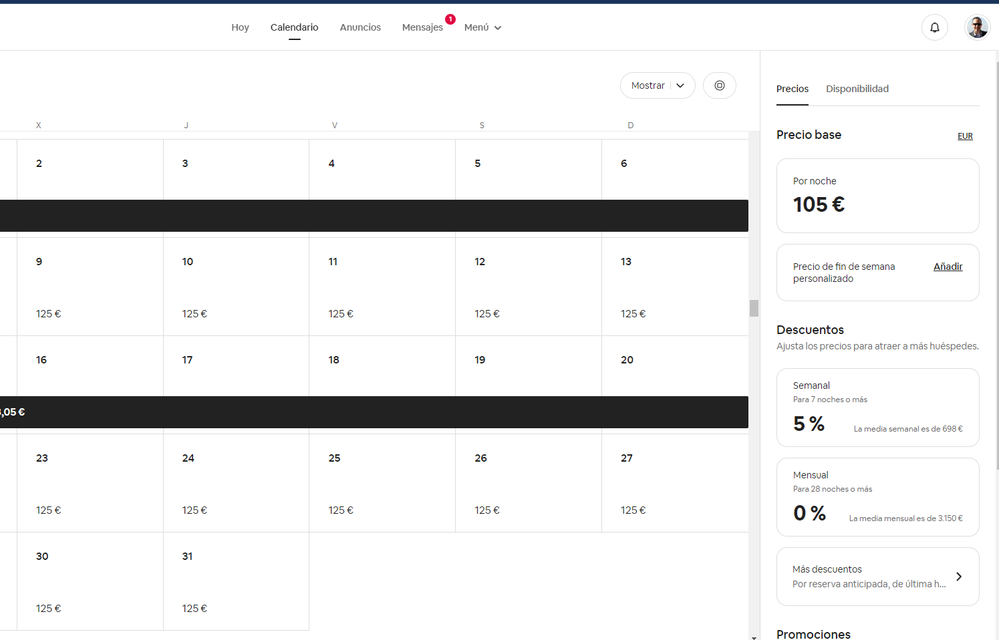Change currency via EUR link
This screenshot has height=640, width=999.
click(964, 136)
